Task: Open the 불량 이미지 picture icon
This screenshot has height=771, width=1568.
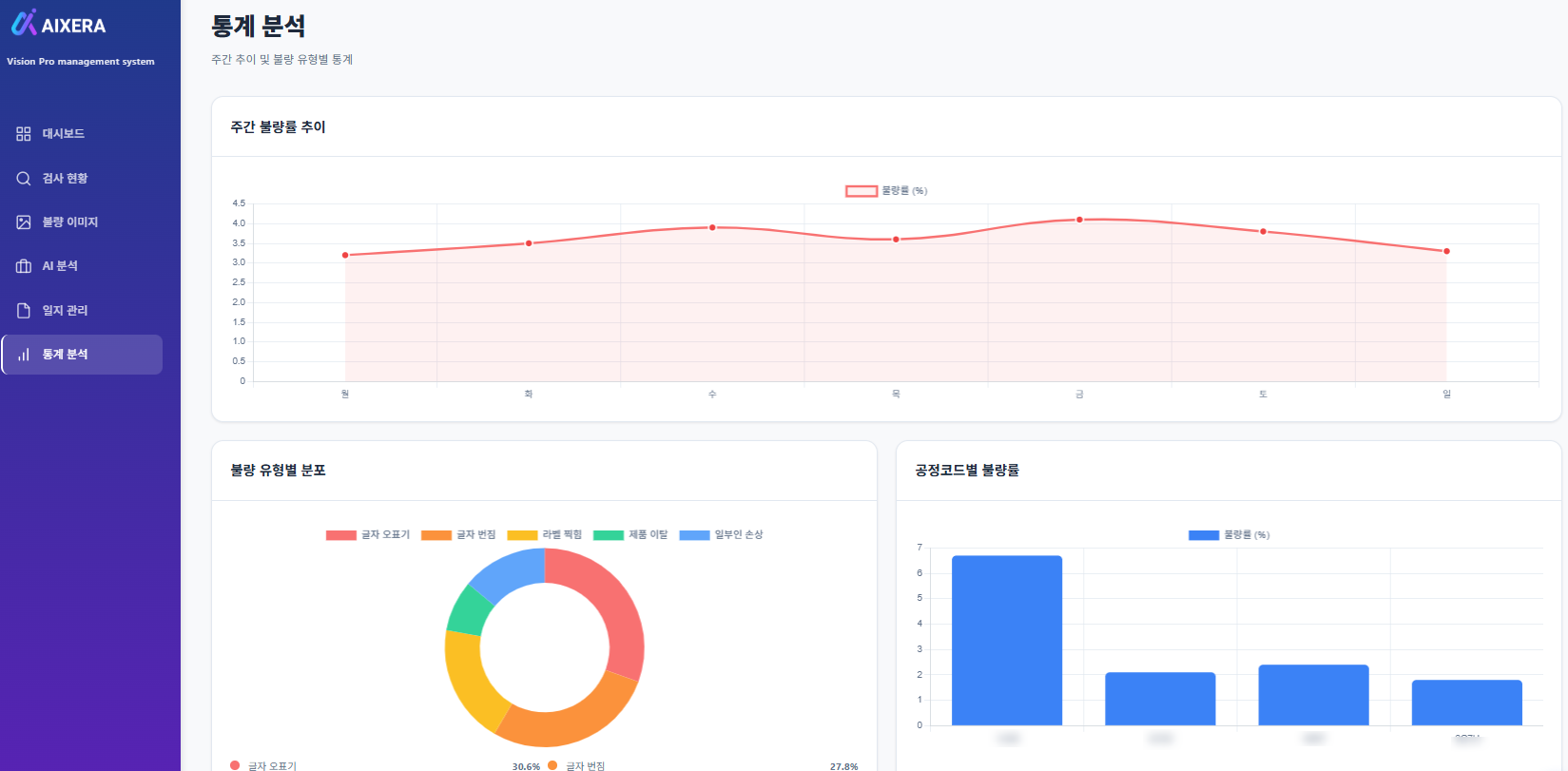Action: (24, 222)
